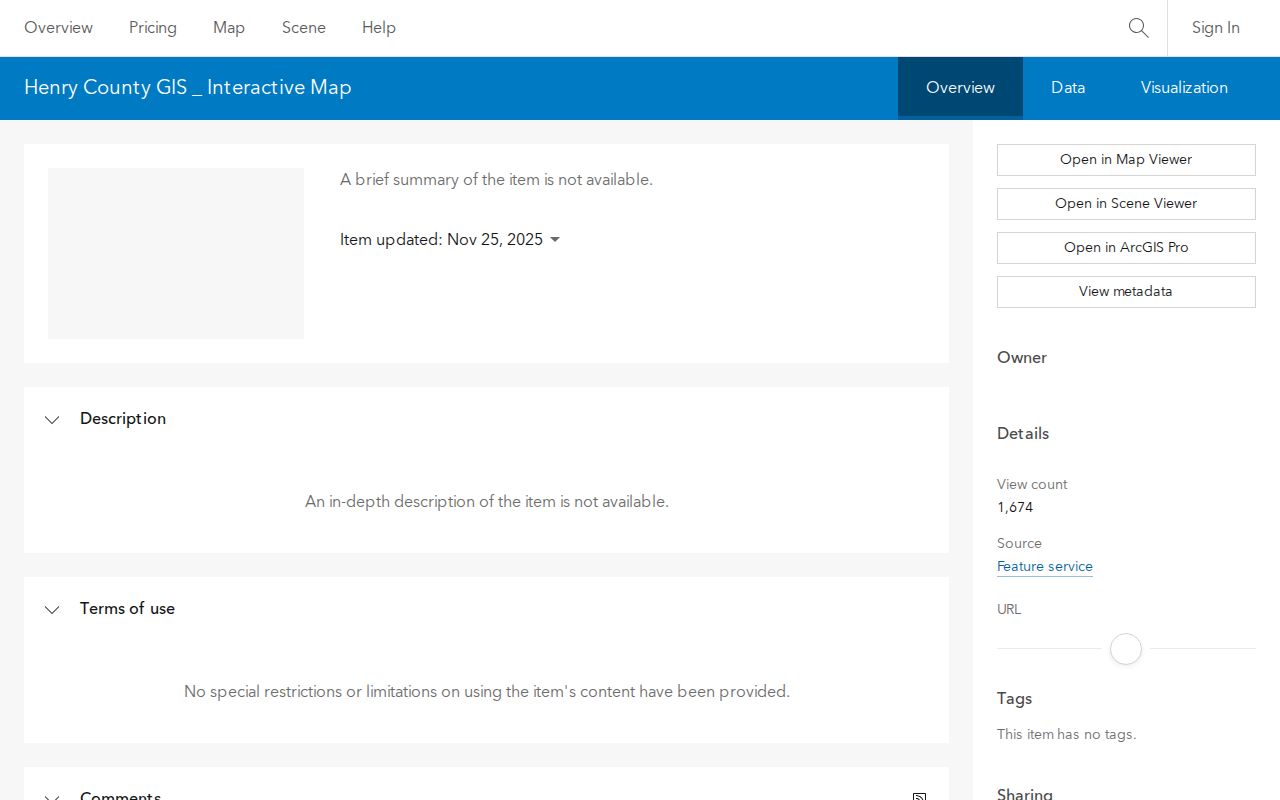Expand the Item updated date dropdown arrow
Image resolution: width=1280 pixels, height=800 pixels.
pos(555,240)
